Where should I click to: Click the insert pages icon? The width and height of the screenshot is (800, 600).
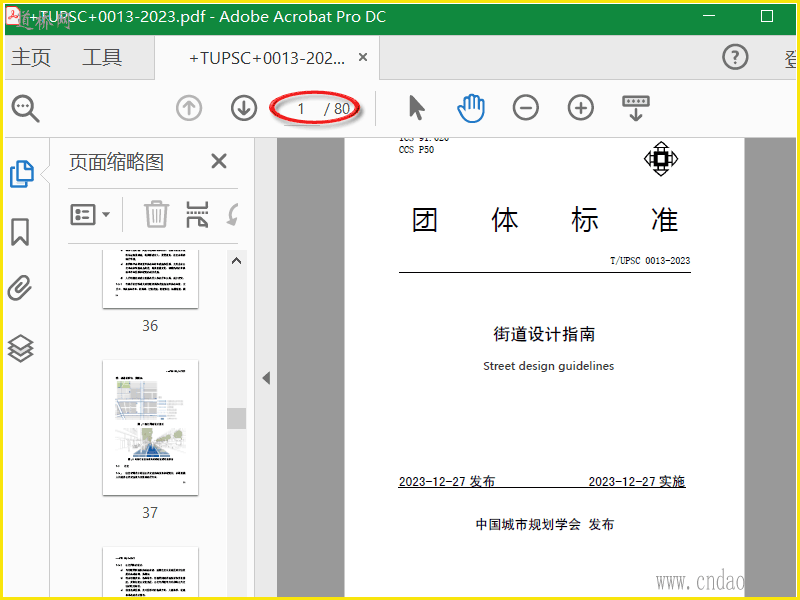[197, 214]
